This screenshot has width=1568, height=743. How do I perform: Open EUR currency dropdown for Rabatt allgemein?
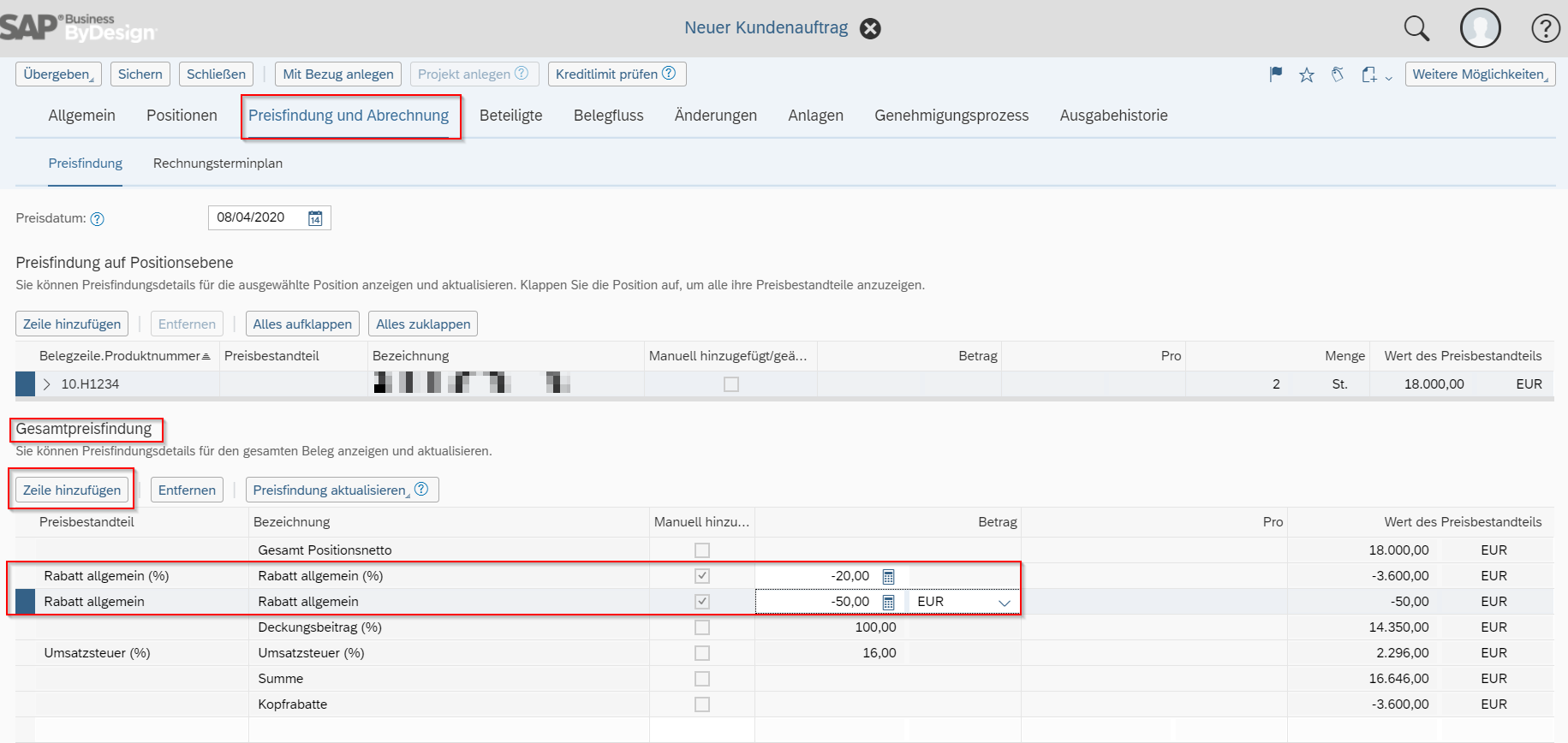(1004, 602)
